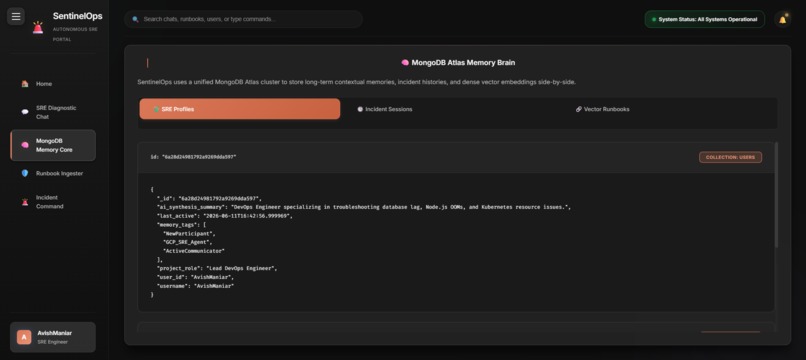Click the description text about unified Atlas cluster

point(356,82)
